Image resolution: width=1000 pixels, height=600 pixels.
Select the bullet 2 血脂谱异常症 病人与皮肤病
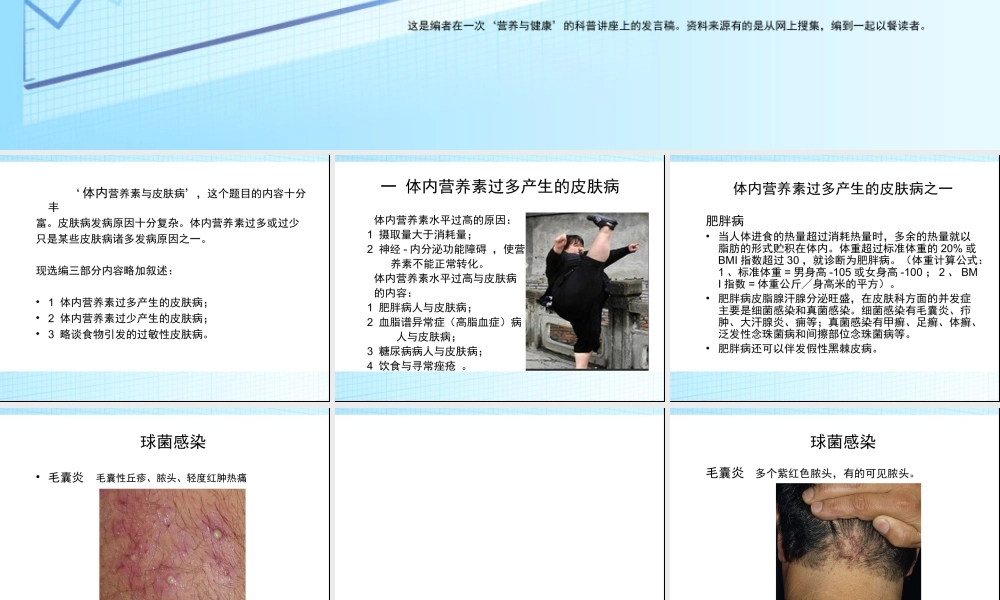420,322
